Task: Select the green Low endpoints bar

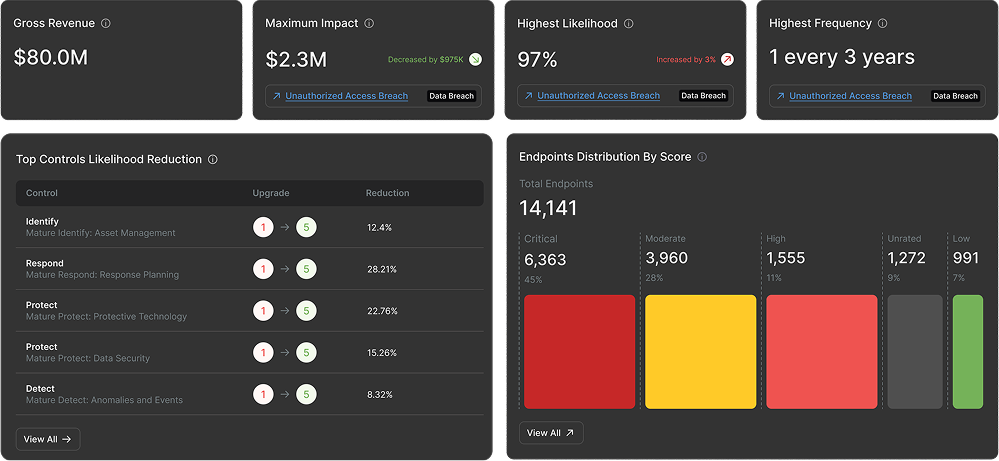Action: tap(967, 351)
